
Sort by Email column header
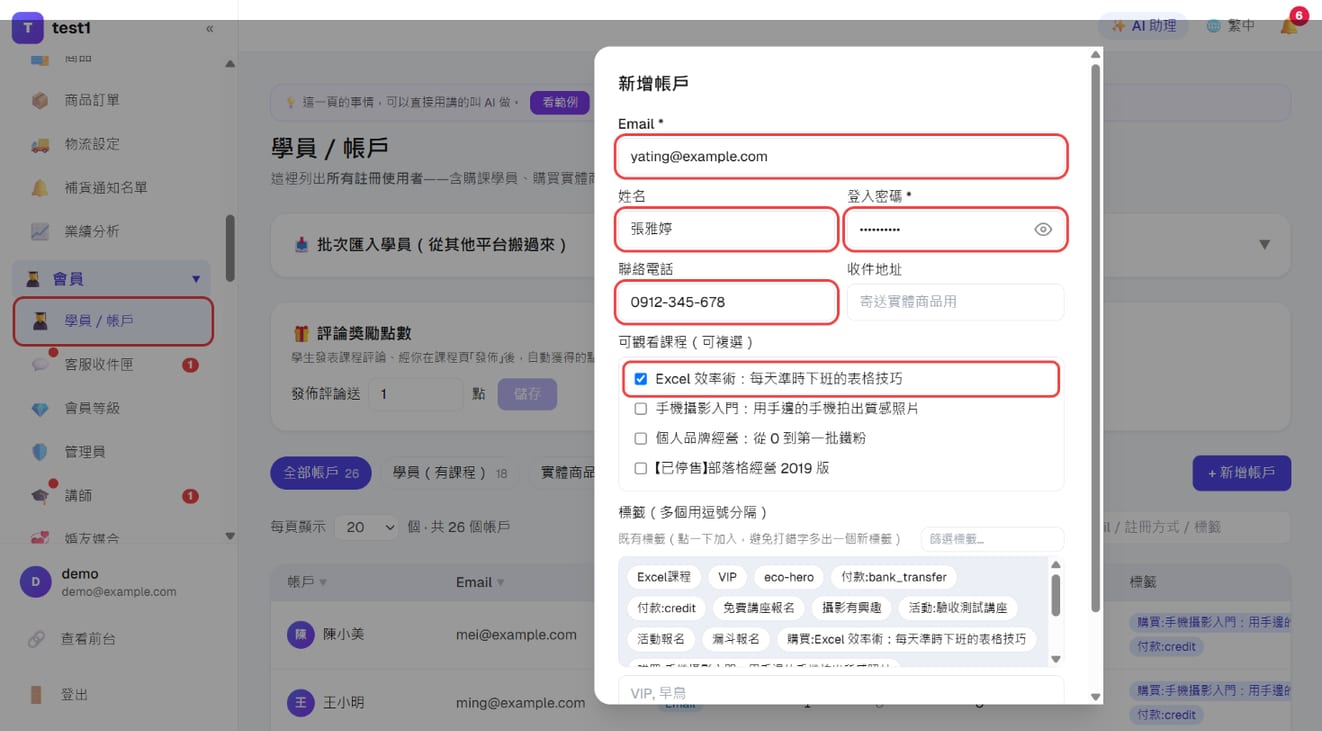pyautogui.click(x=480, y=582)
